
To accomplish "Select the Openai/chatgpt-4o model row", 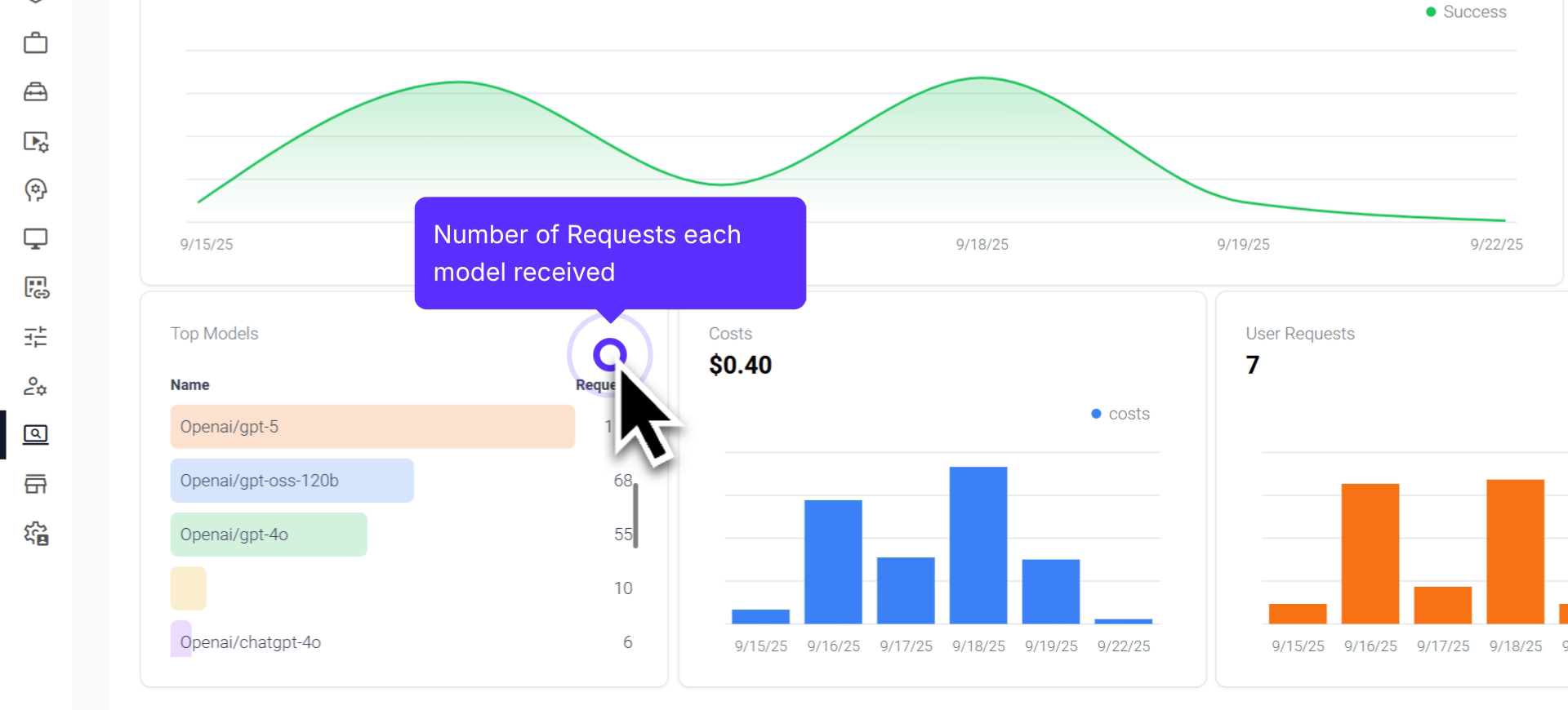I will [251, 642].
